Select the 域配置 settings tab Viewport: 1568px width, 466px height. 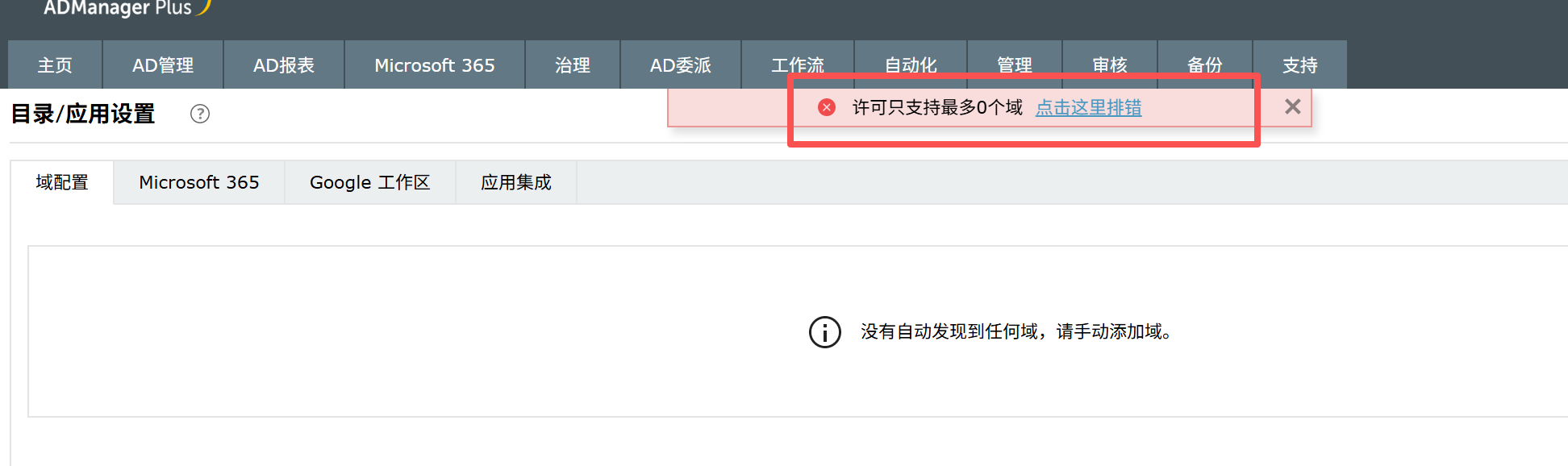pos(62,182)
